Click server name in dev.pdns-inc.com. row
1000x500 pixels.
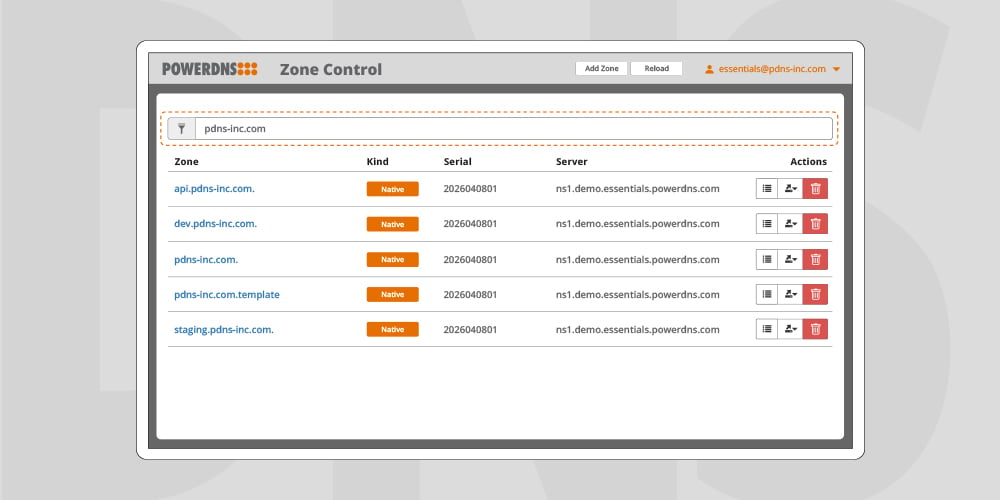pos(638,224)
